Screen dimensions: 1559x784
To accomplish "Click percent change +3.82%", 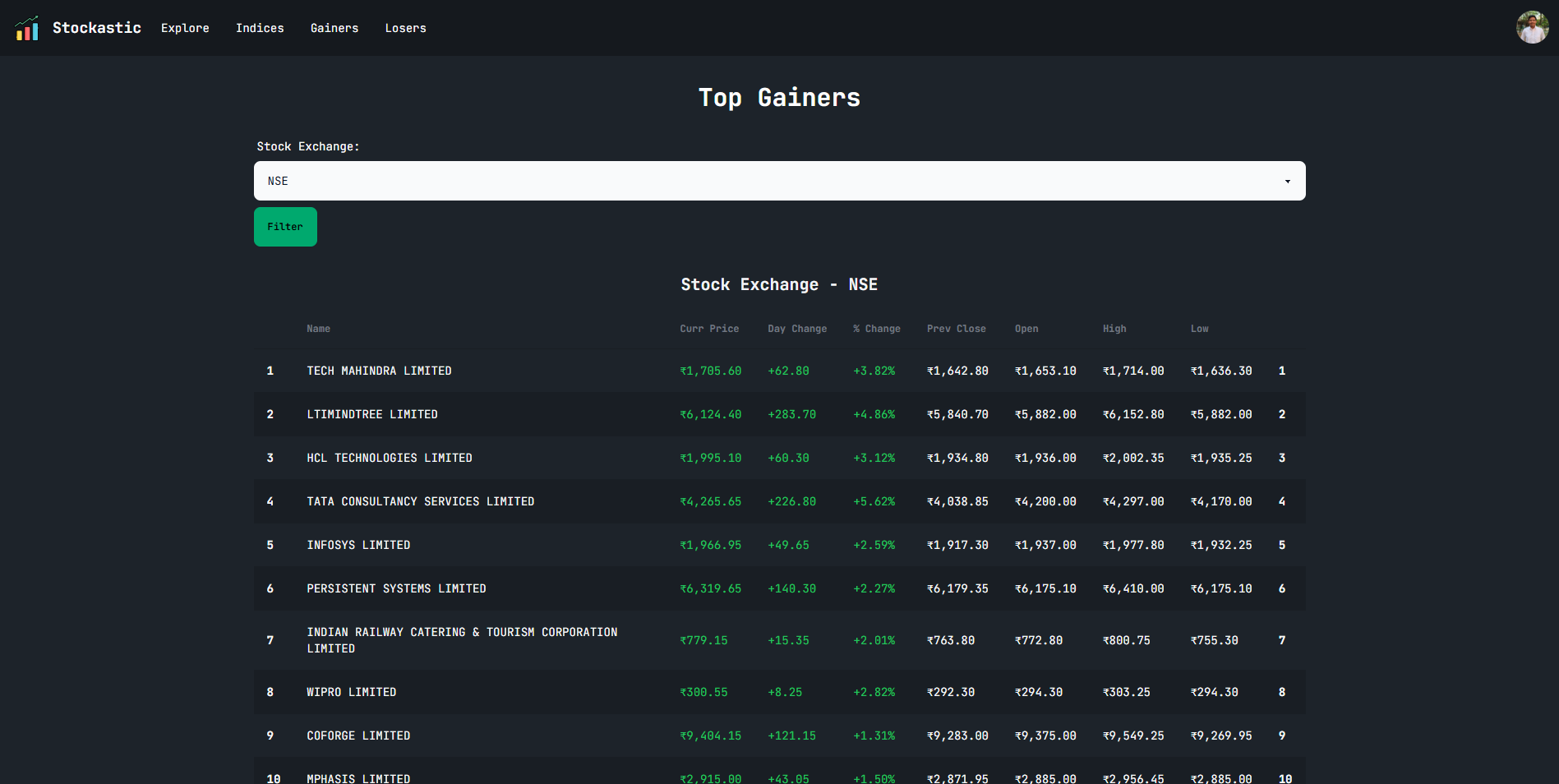I will point(874,371).
